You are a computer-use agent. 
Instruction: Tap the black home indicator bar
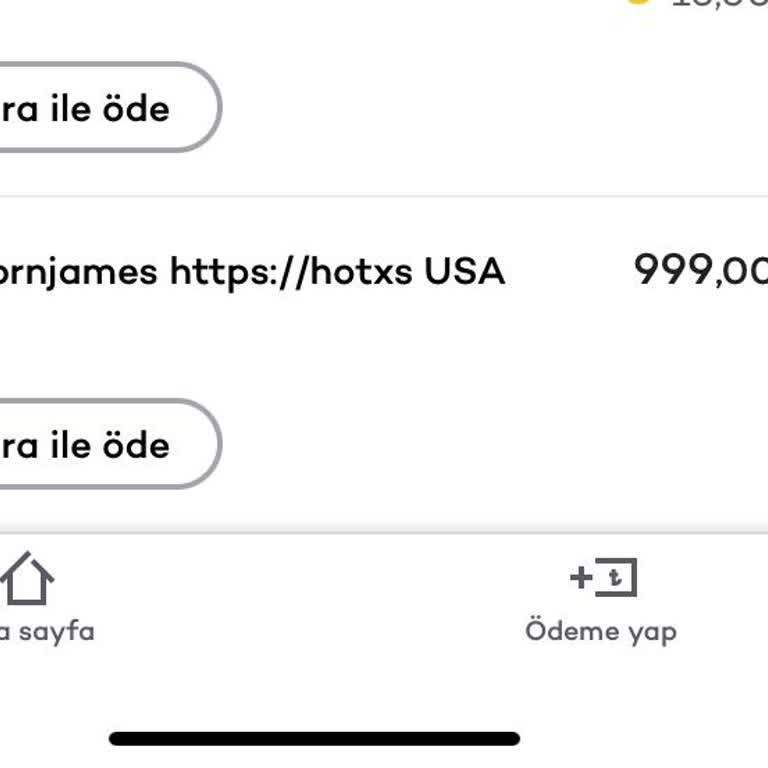(314, 739)
